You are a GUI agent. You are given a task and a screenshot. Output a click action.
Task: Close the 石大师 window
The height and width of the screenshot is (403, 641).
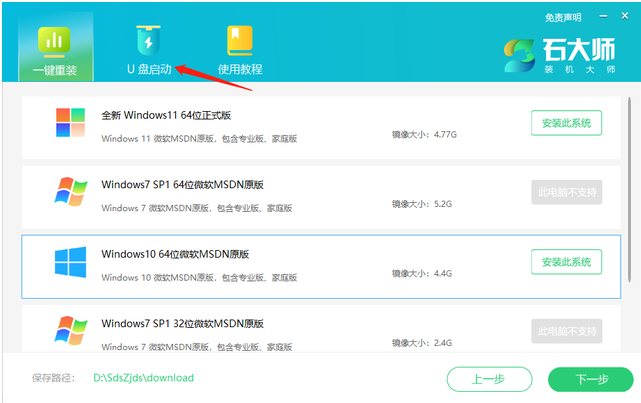point(625,16)
